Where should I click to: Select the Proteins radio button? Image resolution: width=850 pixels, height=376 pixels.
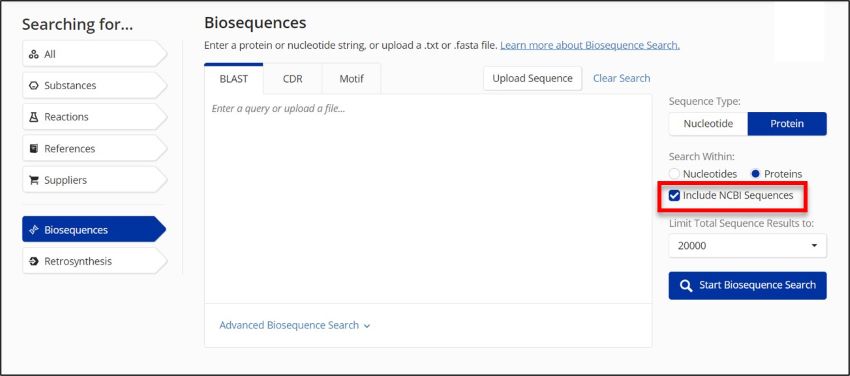pyautogui.click(x=756, y=174)
